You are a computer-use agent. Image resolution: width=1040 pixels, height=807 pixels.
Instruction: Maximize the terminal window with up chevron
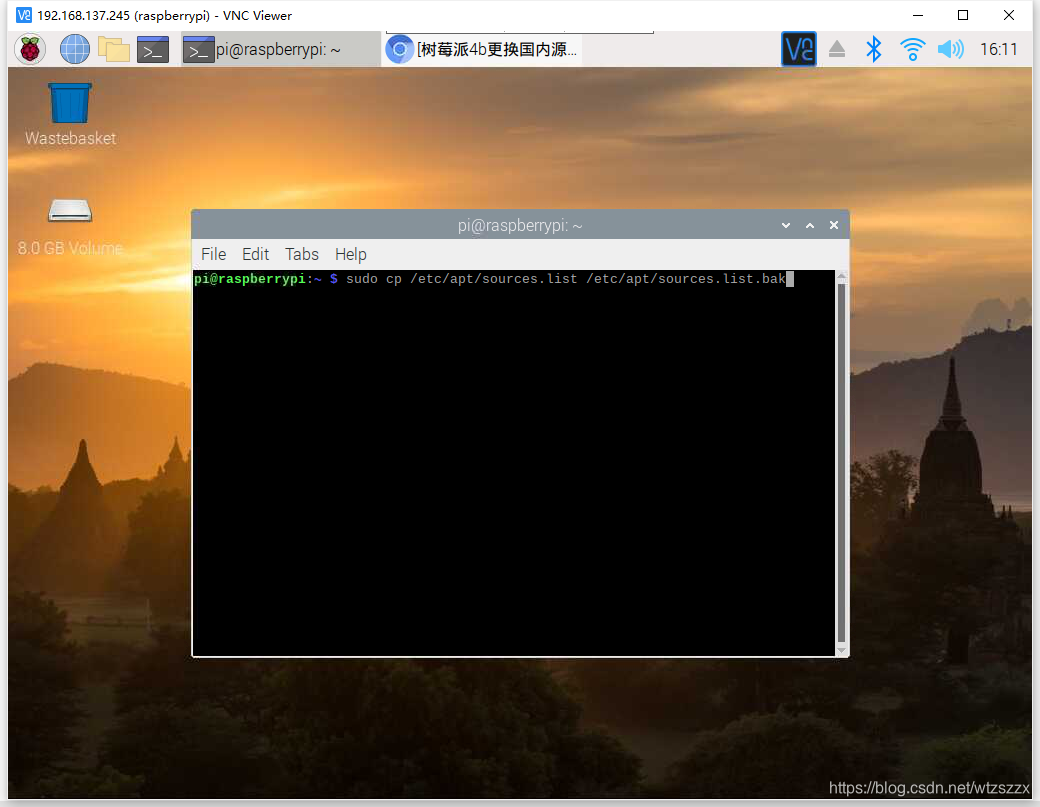pos(810,225)
